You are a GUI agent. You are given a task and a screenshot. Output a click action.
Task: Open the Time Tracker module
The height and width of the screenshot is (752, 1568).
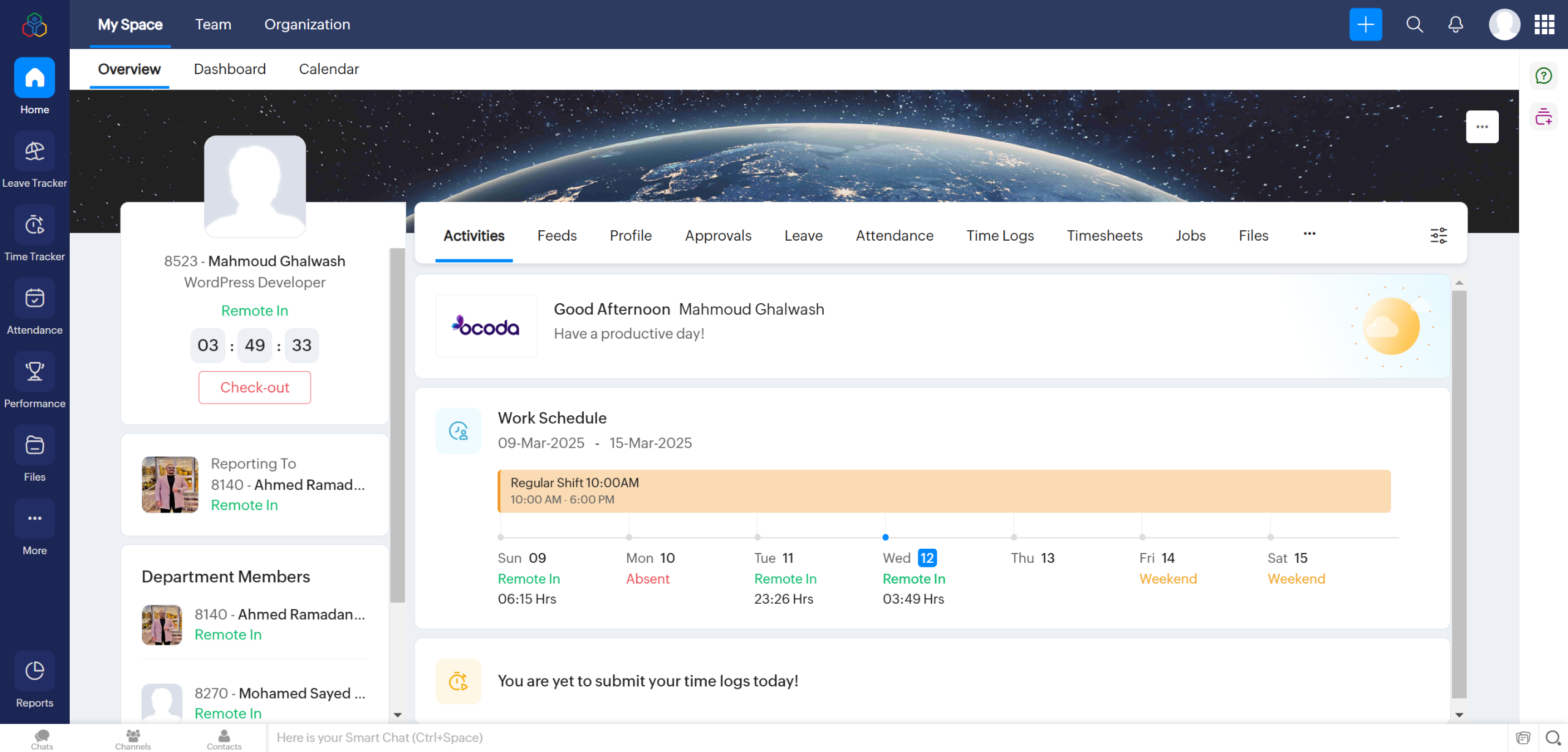click(34, 225)
